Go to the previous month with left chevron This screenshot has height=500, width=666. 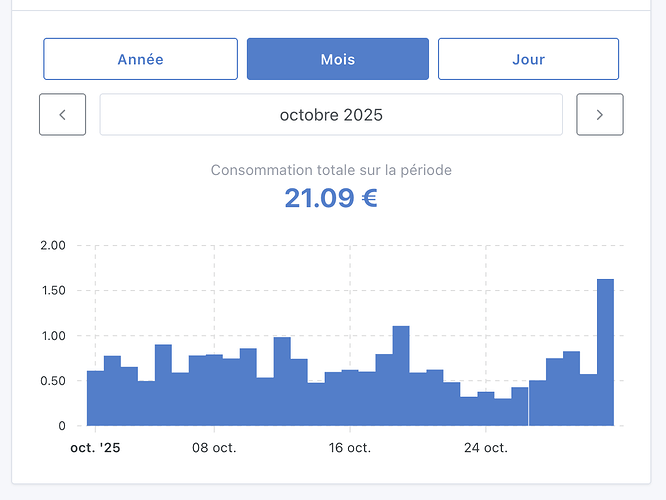[x=62, y=114]
